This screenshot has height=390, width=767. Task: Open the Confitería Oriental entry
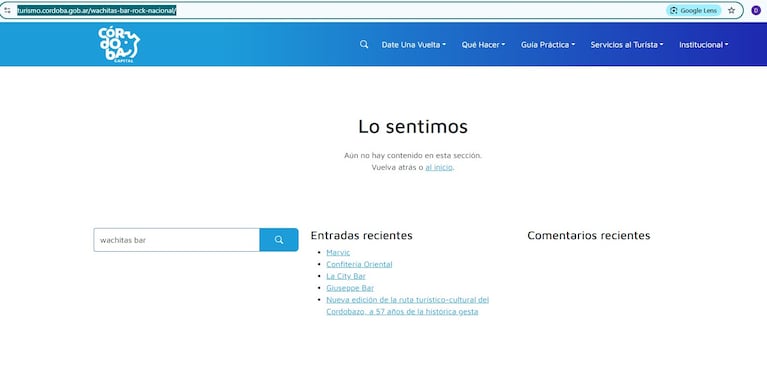359,264
